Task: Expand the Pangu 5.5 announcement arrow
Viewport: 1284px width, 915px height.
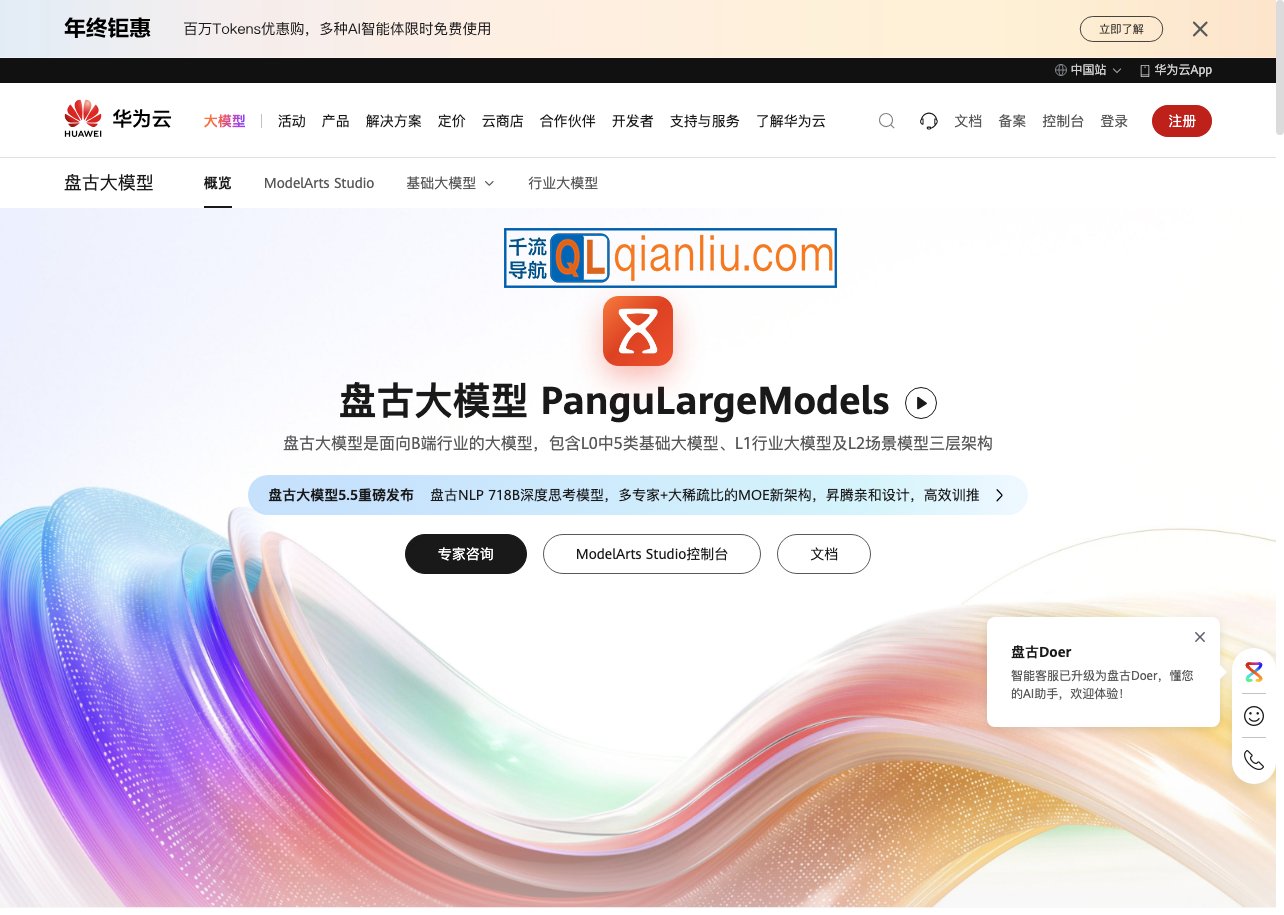Action: pos(998,494)
